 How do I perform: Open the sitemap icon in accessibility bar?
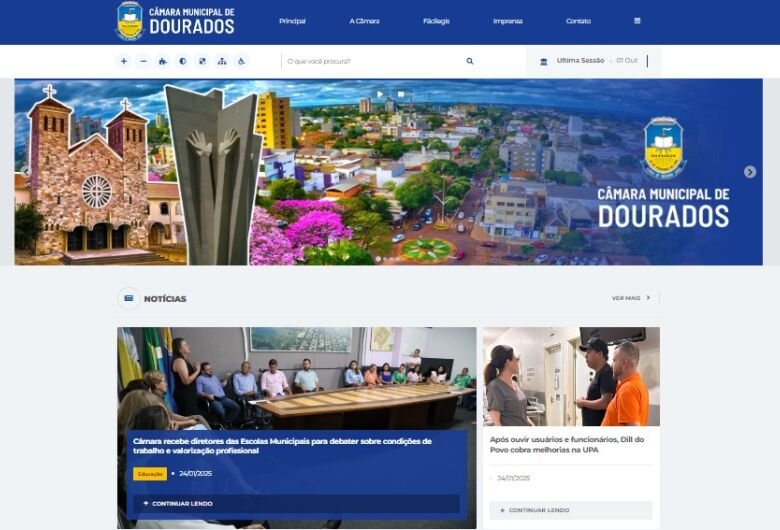point(222,61)
